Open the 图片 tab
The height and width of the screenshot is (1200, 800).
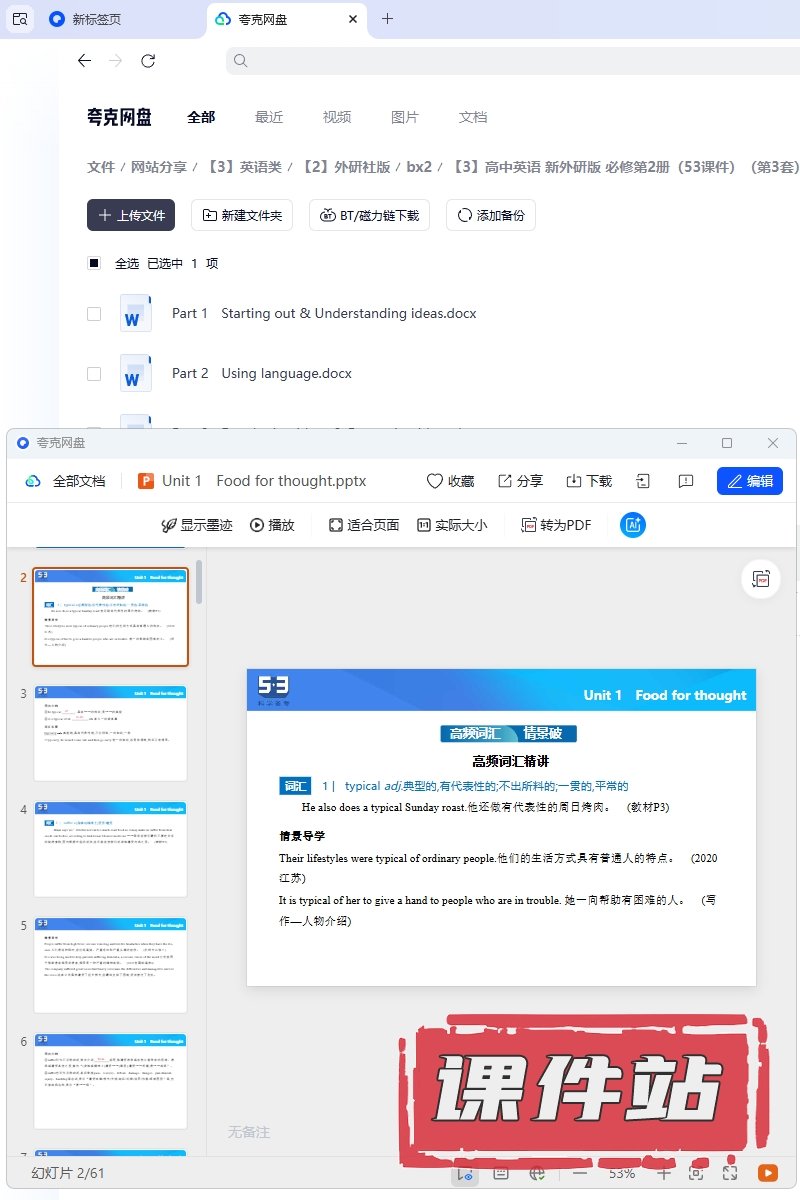(x=405, y=117)
